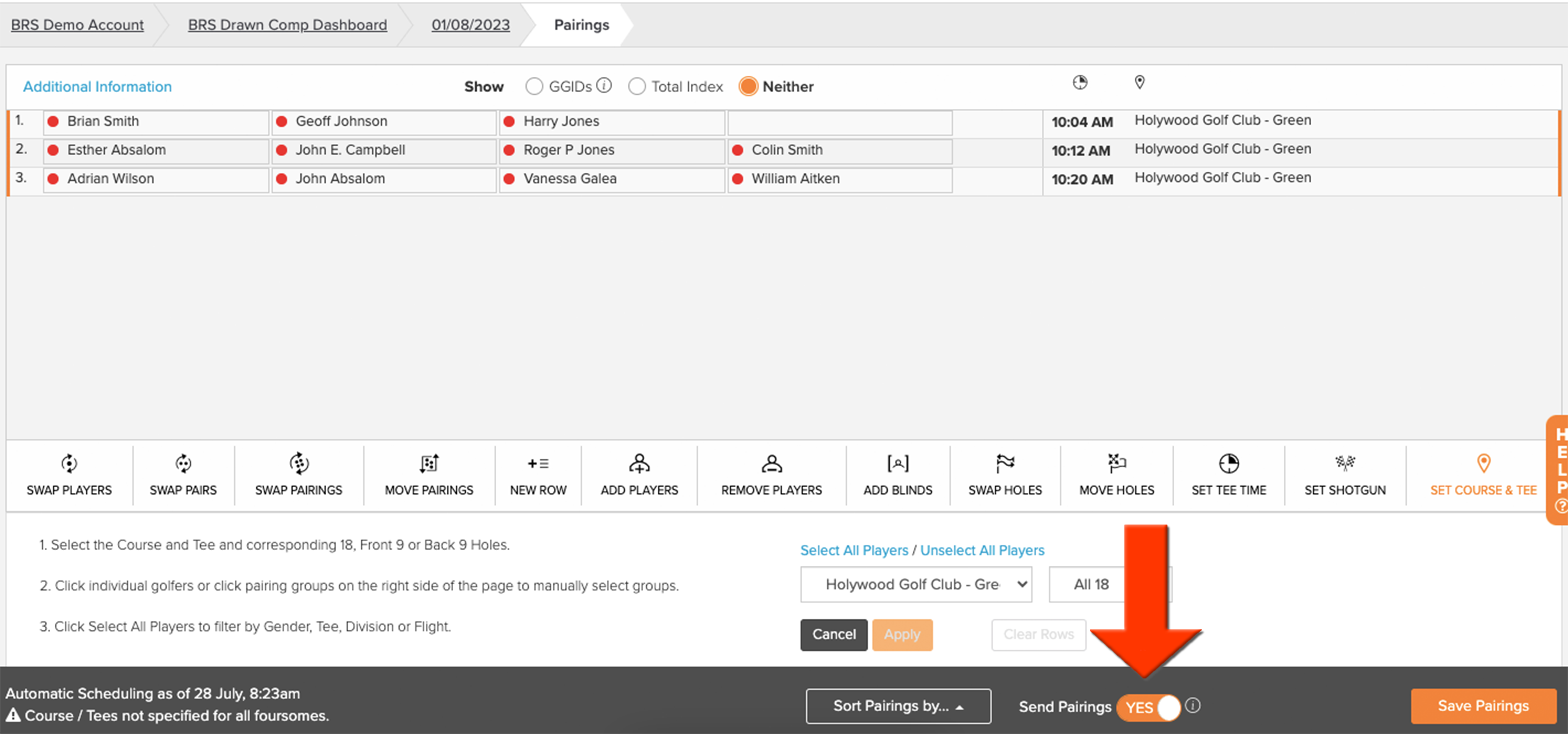Click the Send Pairings info icon
1568x734 pixels.
pos(1193,705)
